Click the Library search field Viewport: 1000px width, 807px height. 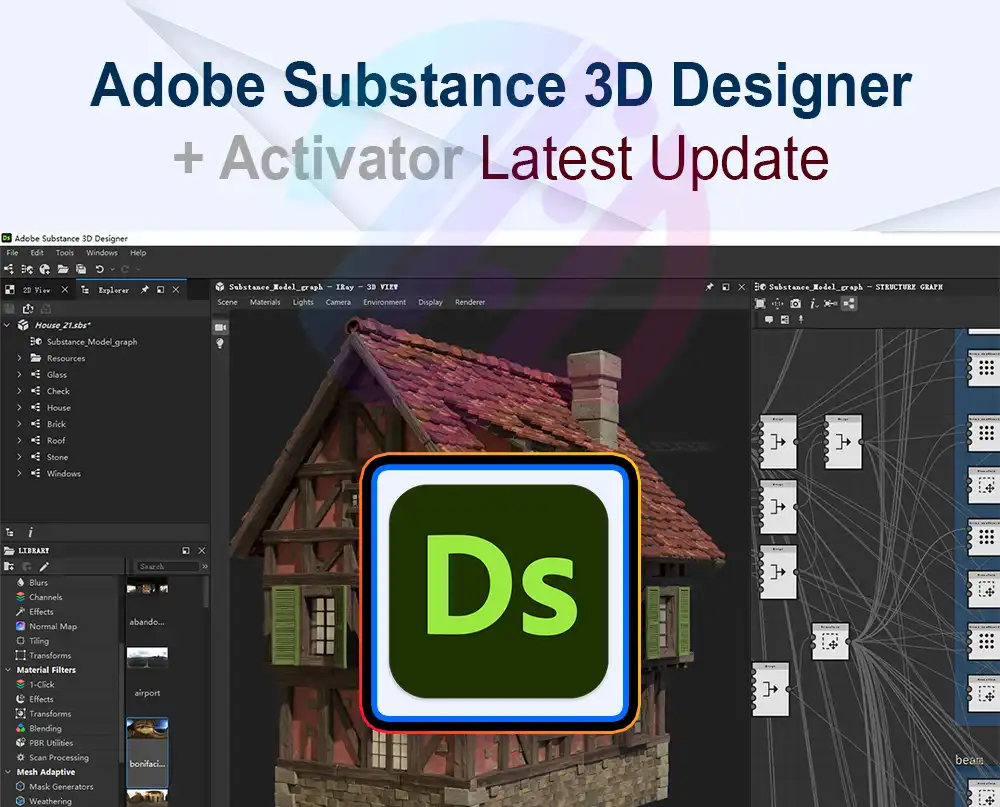tap(166, 566)
